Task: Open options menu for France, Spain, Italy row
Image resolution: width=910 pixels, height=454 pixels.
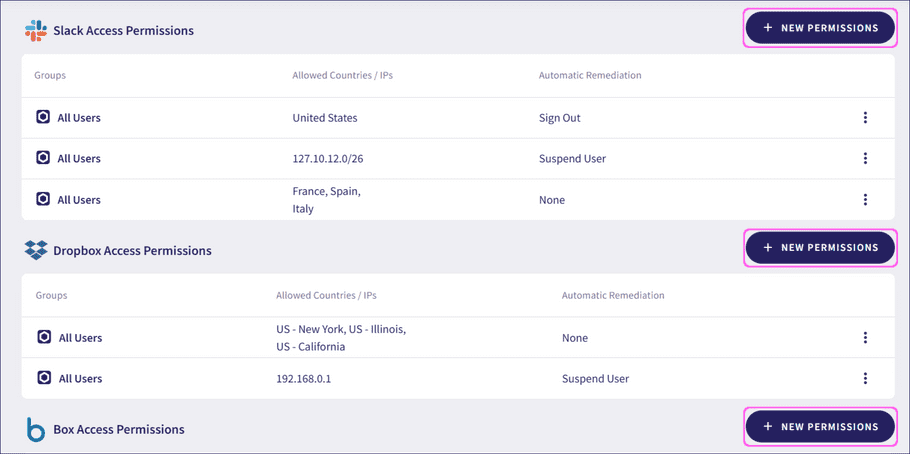Action: click(865, 200)
